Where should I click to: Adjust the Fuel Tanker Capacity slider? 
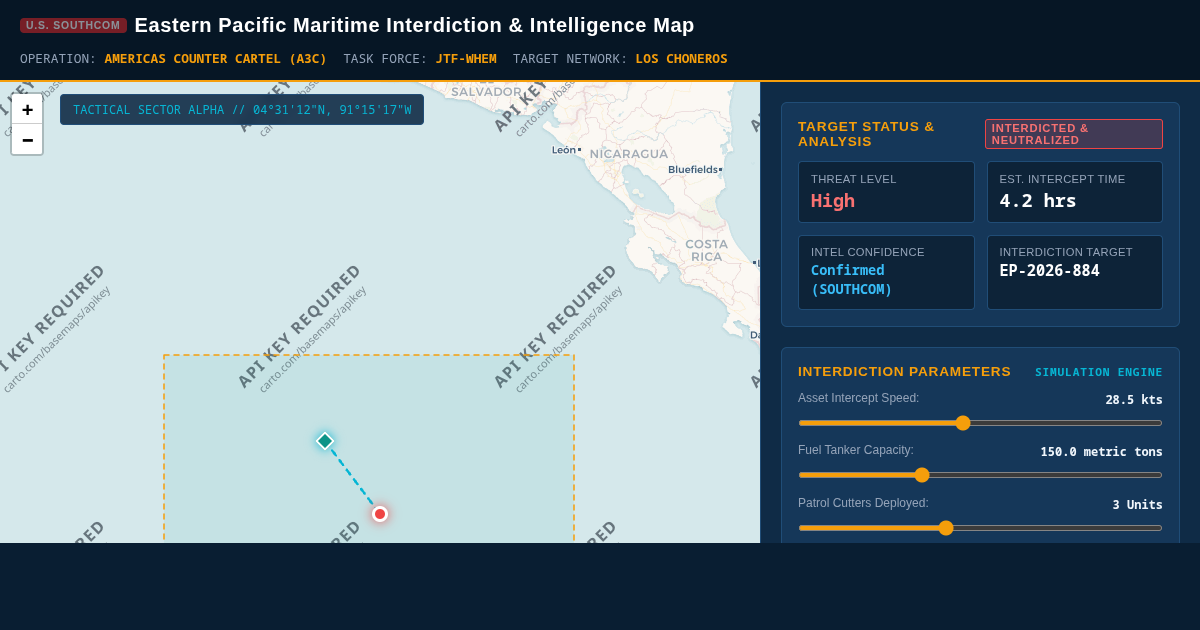[980, 475]
